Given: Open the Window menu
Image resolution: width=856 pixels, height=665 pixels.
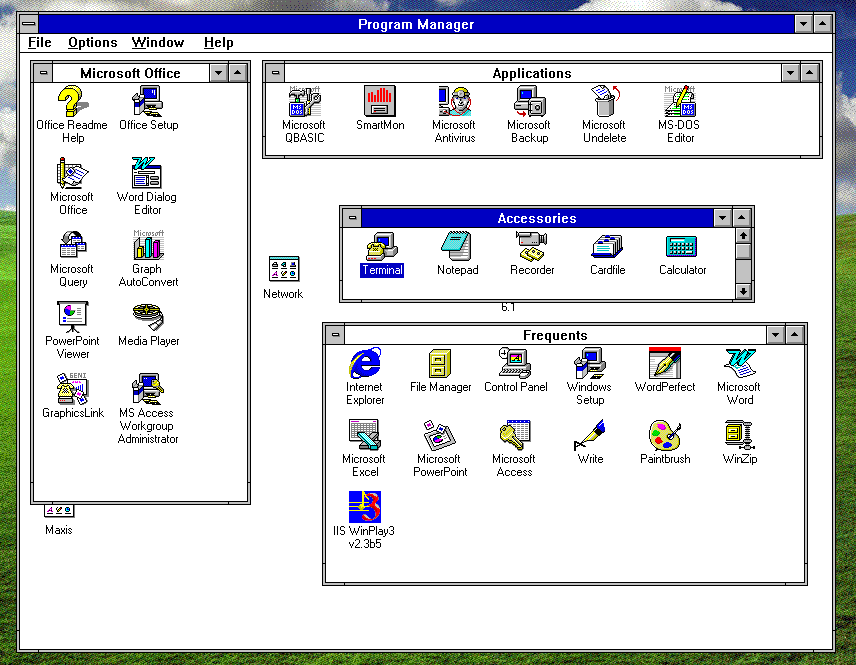Looking at the screenshot, I should coord(158,43).
